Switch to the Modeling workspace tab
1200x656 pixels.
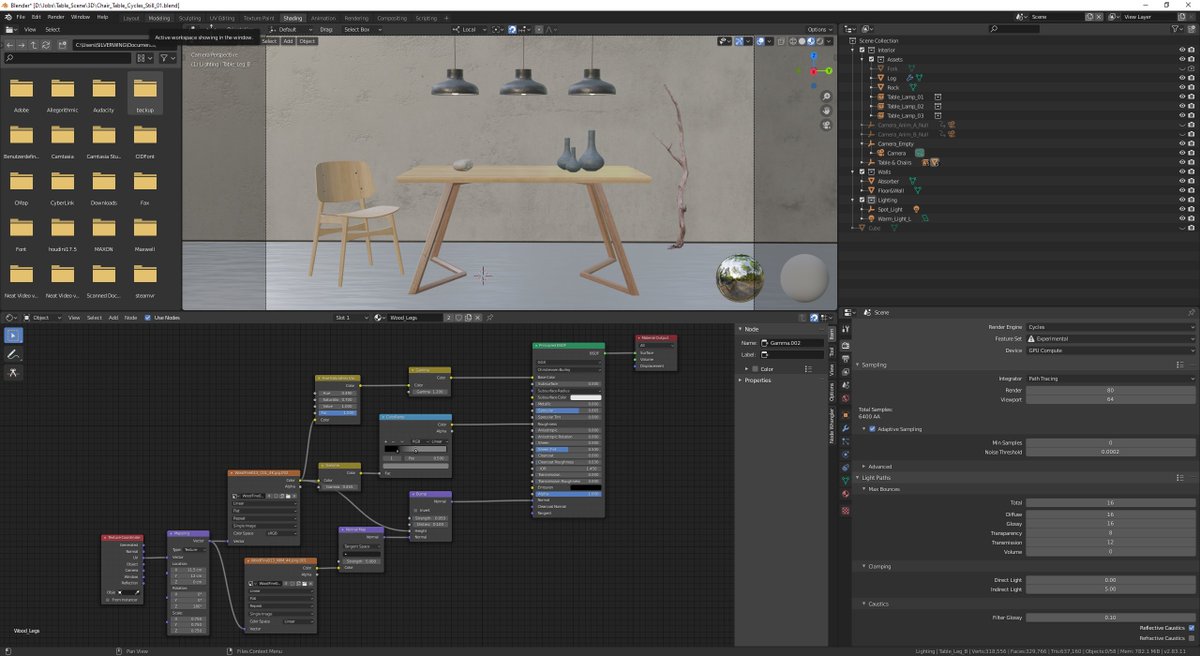click(159, 18)
